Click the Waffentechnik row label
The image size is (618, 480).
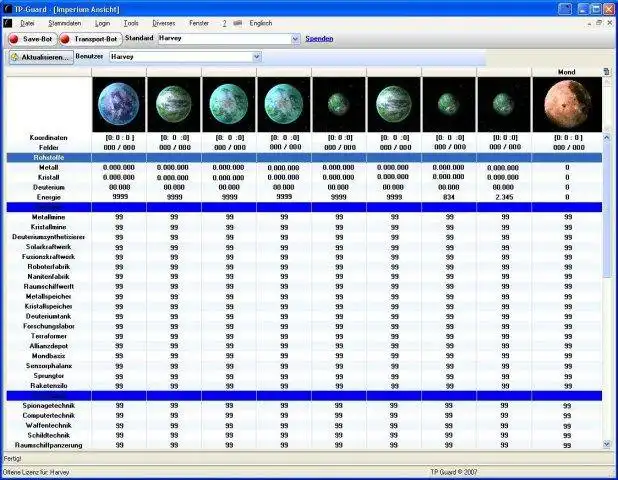click(x=48, y=425)
